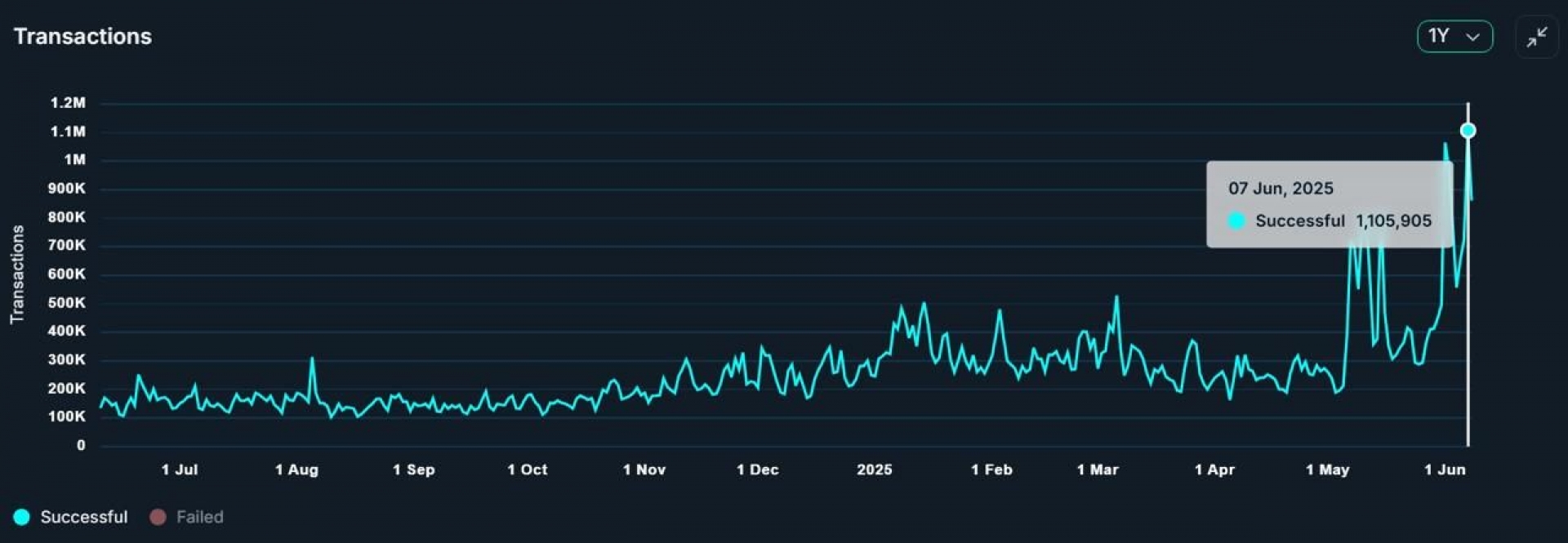Viewport: 1568px width, 543px height.
Task: Click the 1 Aug x-axis label
Action: [296, 470]
